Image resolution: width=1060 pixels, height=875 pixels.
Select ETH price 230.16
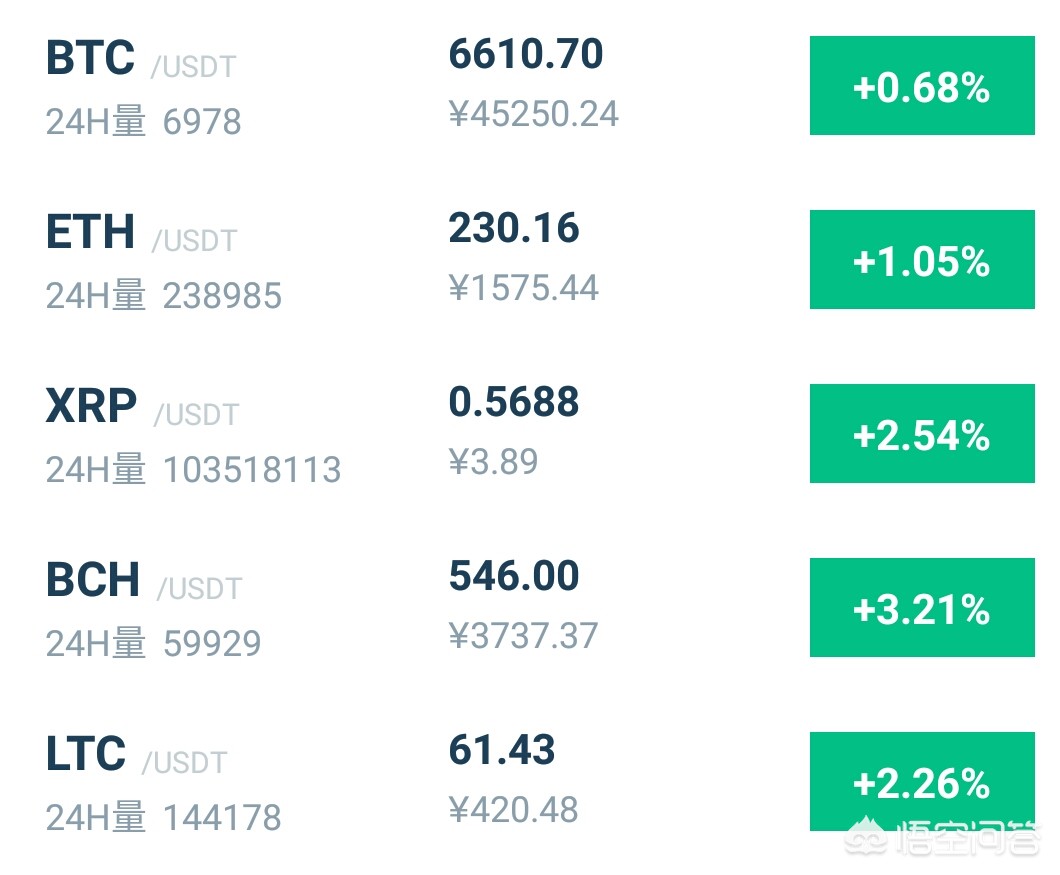514,228
